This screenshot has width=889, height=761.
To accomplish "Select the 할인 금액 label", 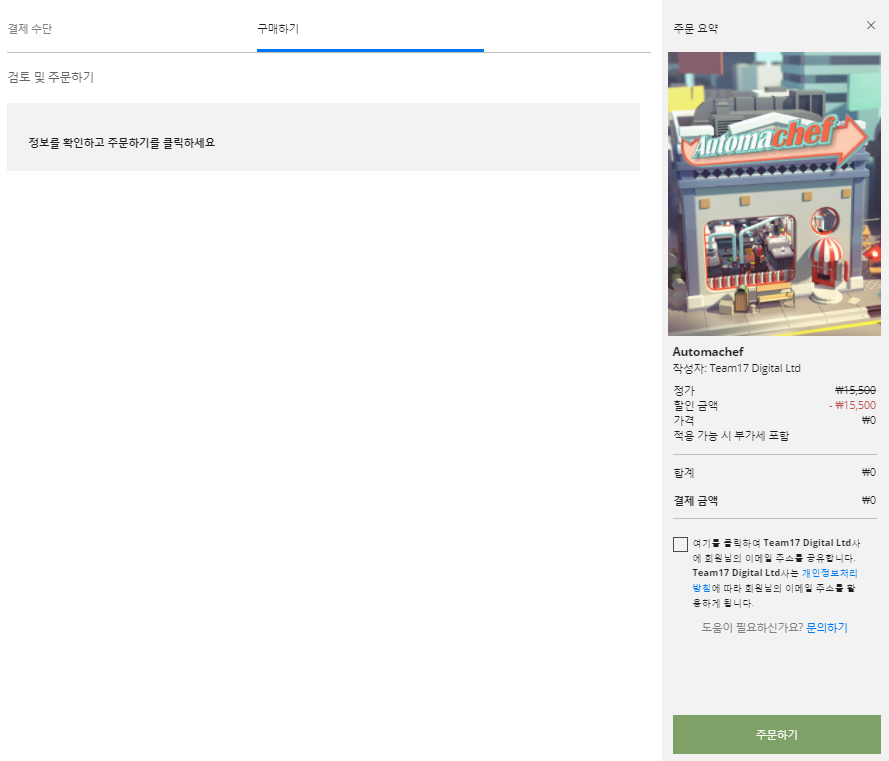I will pos(696,405).
